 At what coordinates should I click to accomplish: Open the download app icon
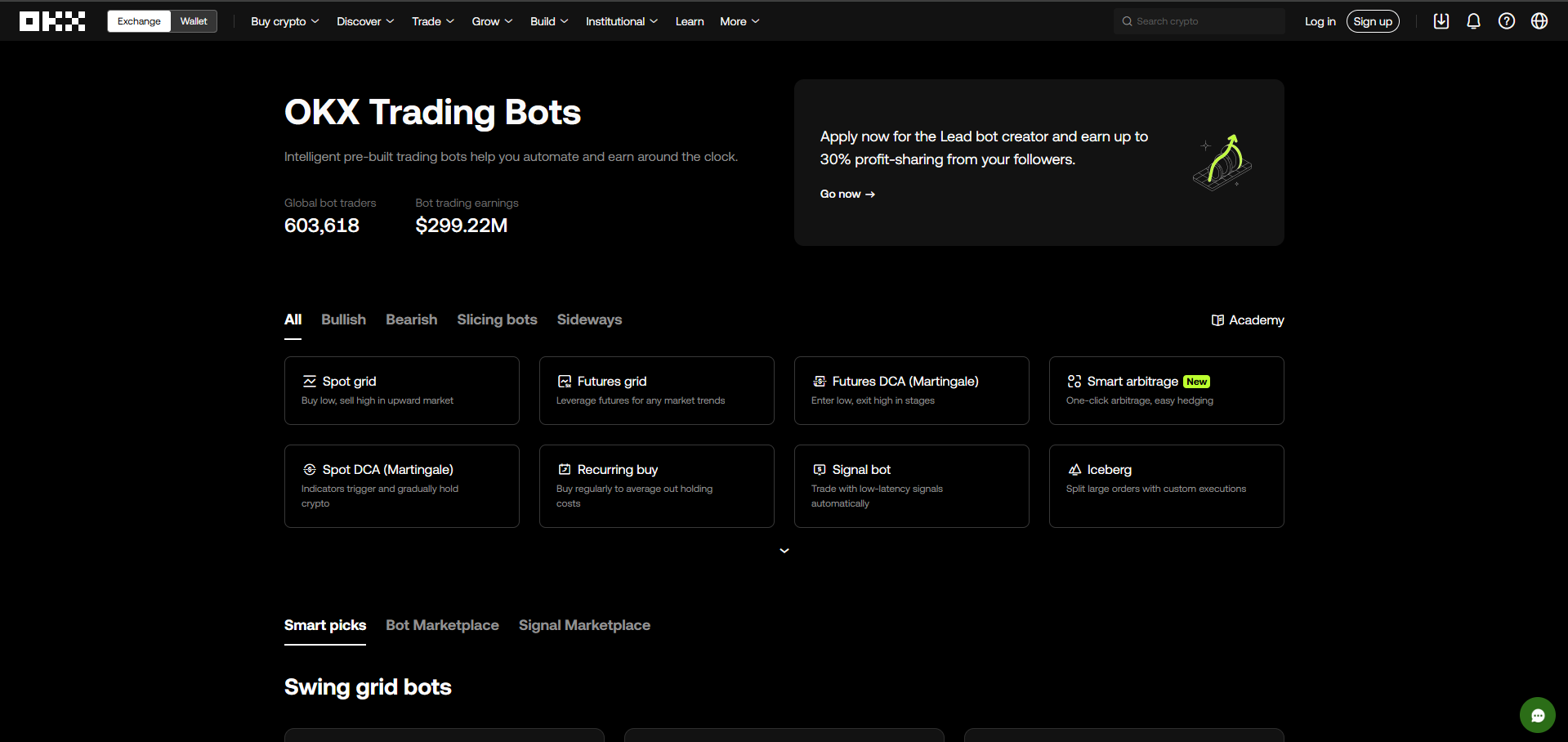click(1441, 21)
